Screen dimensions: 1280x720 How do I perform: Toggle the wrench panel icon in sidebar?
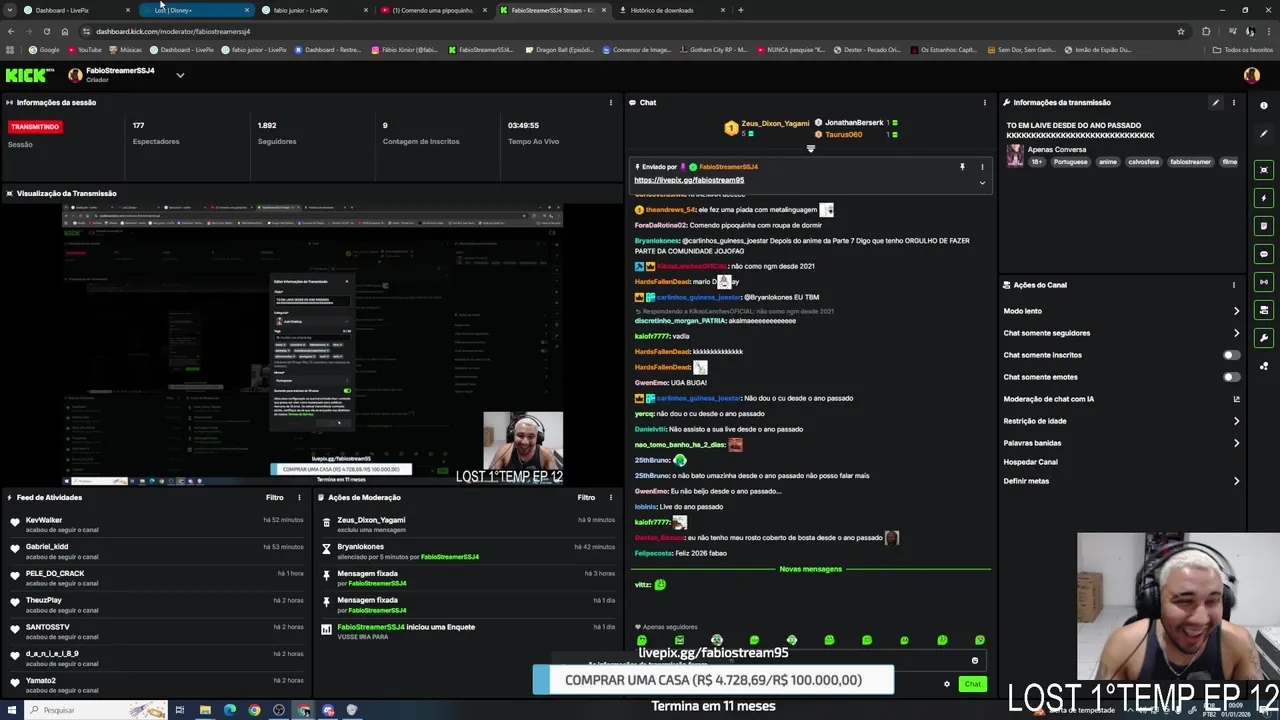1264,338
